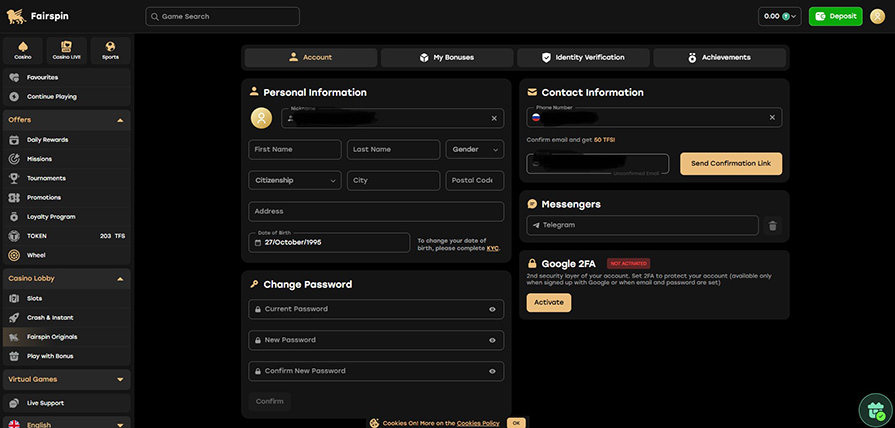Viewport: 895px width, 428px height.
Task: Reveal Confirm New Password with eye
Action: pyautogui.click(x=492, y=371)
